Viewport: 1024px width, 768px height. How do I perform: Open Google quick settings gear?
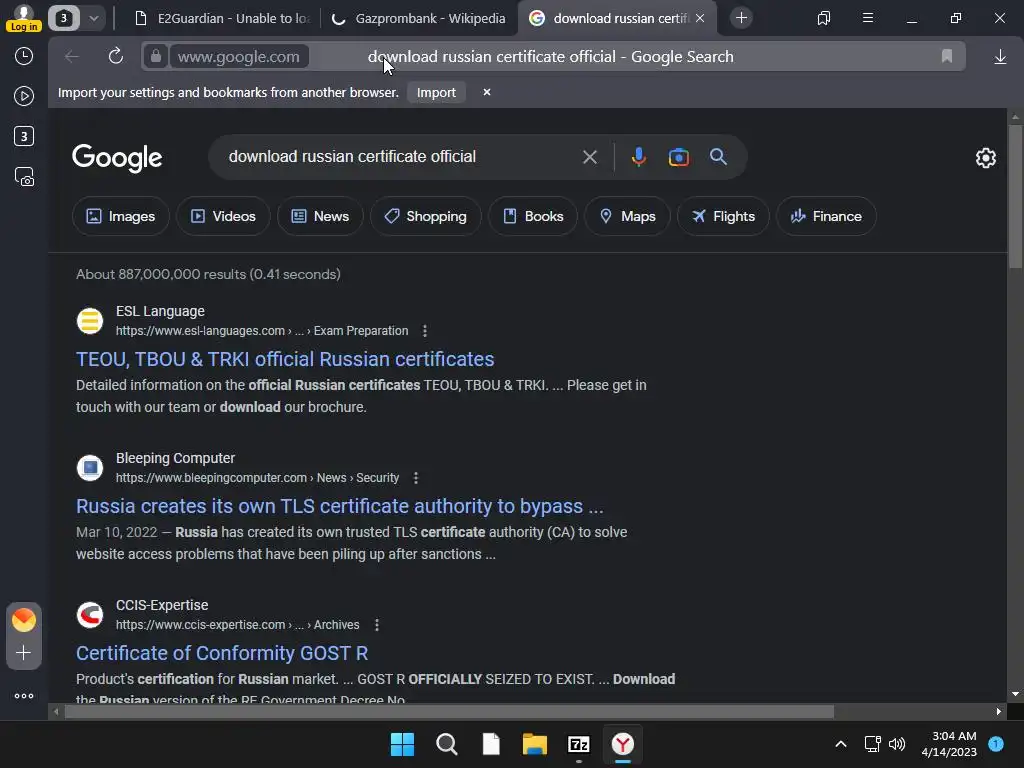click(985, 157)
